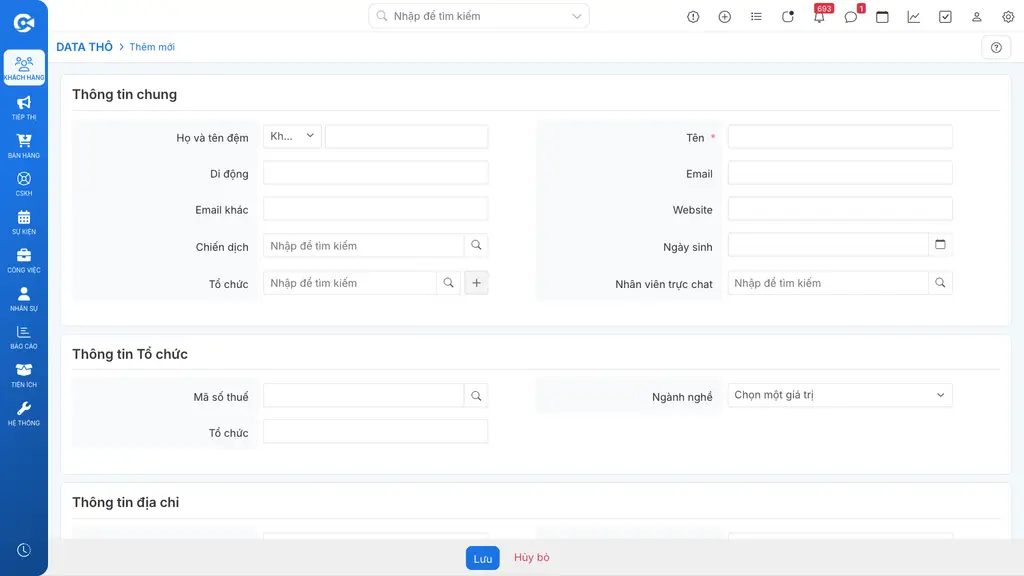Click the Nhân viên trực chat search input
This screenshot has height=576, width=1024.
point(828,283)
